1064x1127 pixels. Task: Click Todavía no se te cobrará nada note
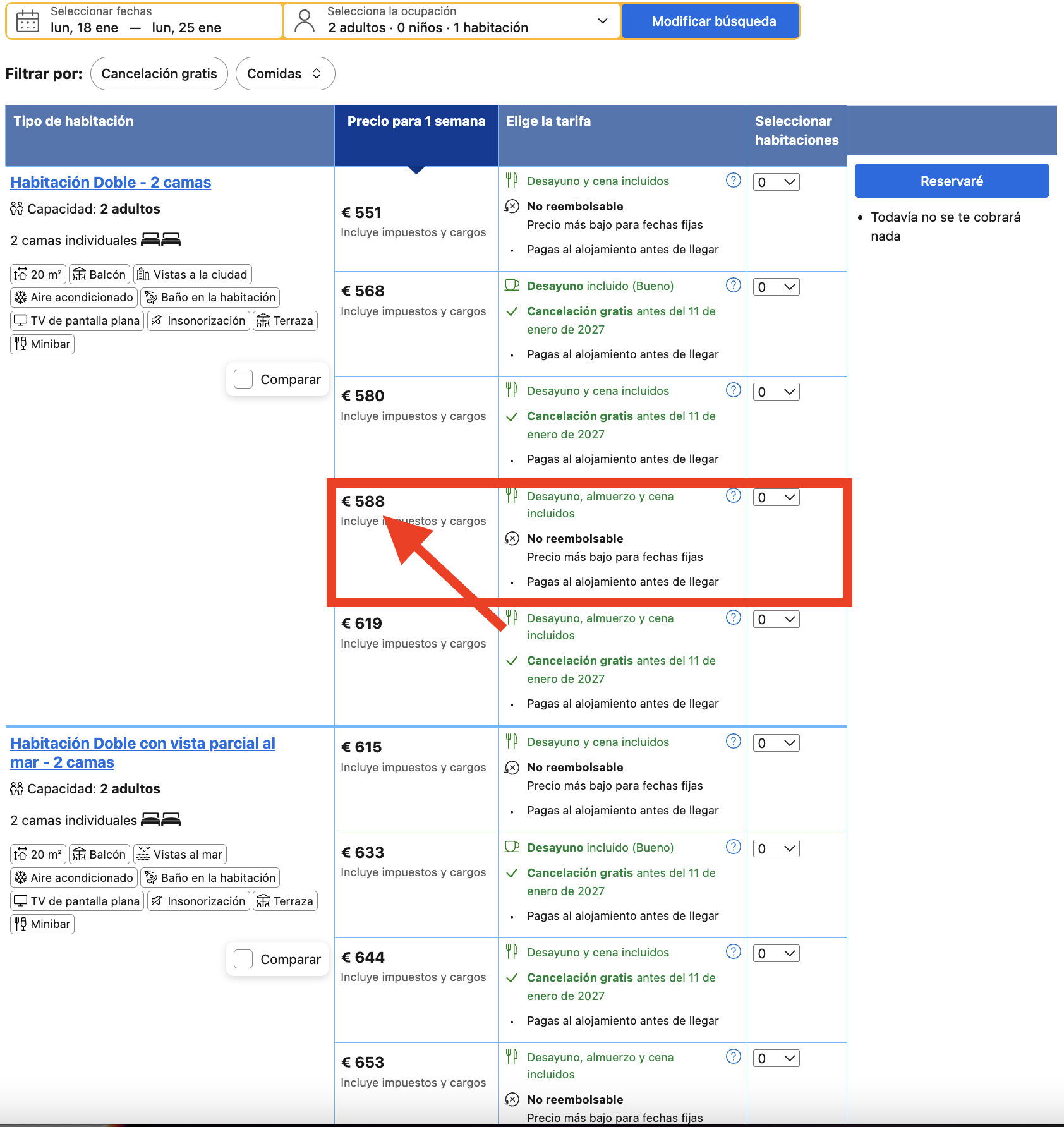click(945, 226)
